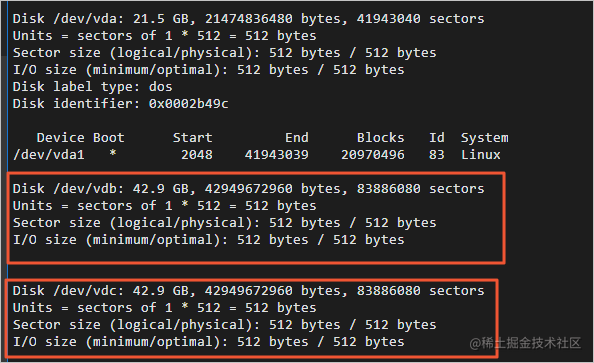594x363 pixels.
Task: Click the Id column header
Action: coord(436,138)
